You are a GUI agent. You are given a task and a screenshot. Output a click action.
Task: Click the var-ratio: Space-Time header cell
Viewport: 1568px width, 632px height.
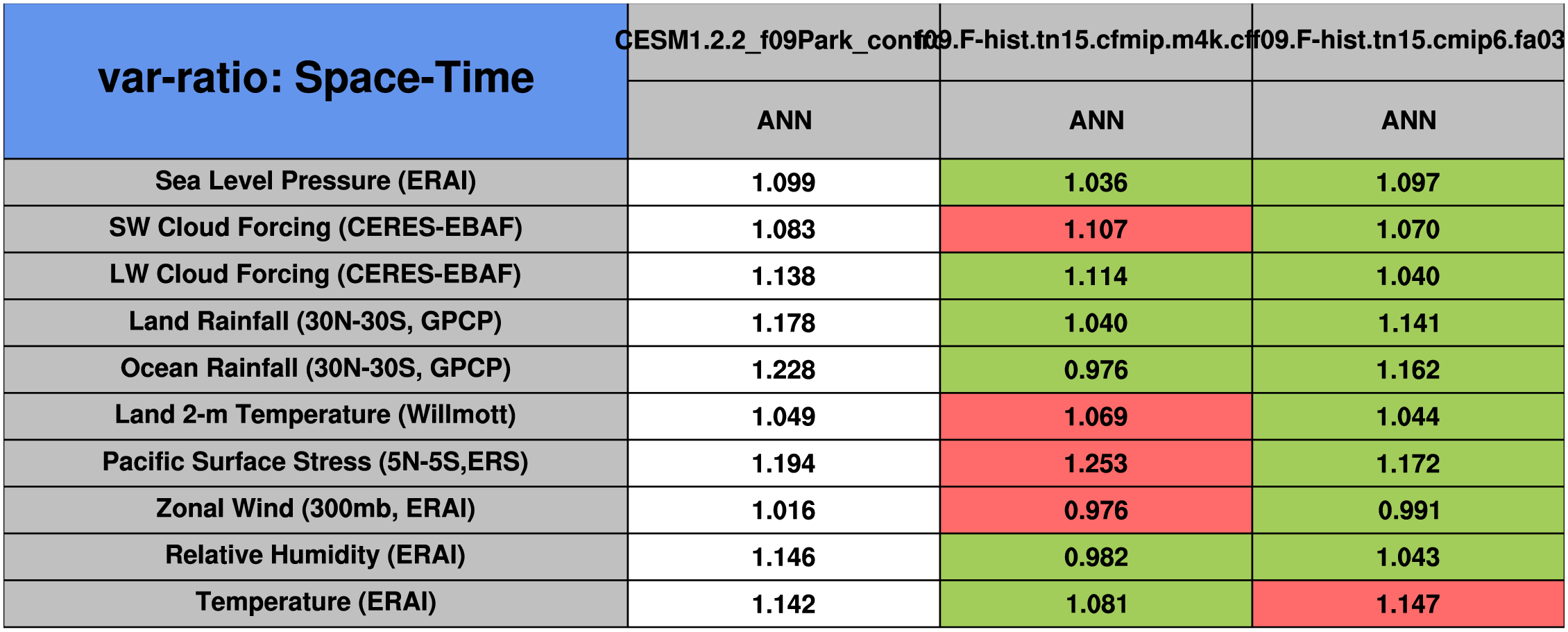(x=316, y=81)
